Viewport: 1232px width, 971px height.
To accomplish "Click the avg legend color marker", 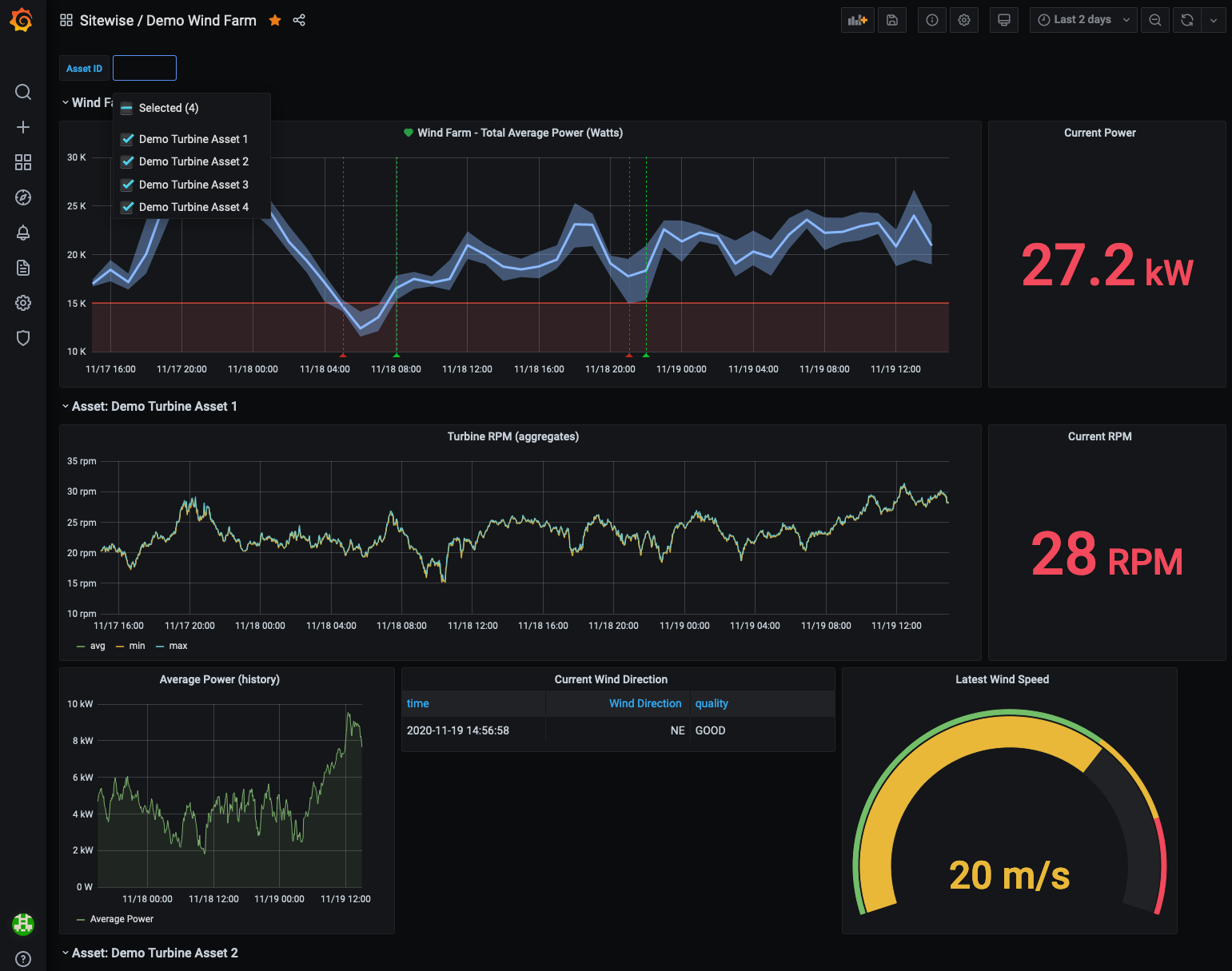I will tap(79, 645).
